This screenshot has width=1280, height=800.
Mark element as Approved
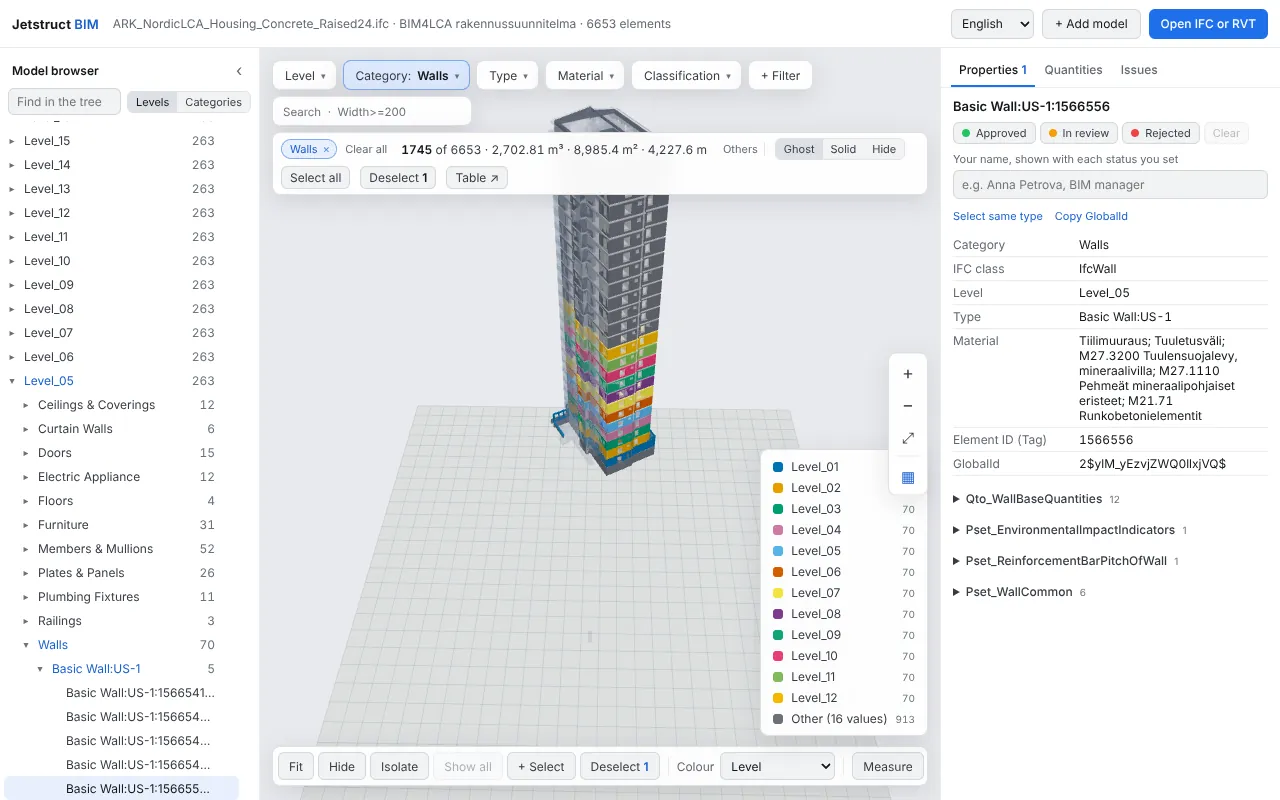994,133
